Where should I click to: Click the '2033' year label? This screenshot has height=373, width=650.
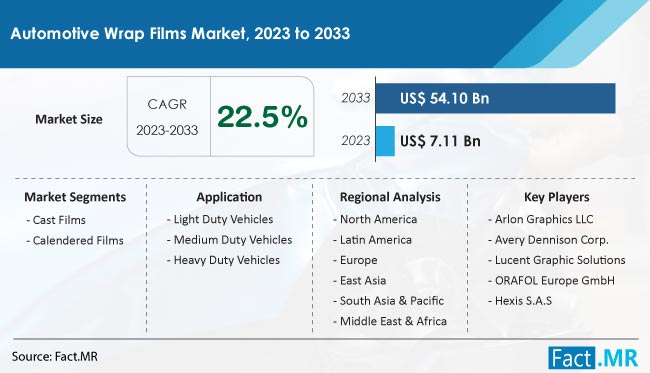click(356, 98)
